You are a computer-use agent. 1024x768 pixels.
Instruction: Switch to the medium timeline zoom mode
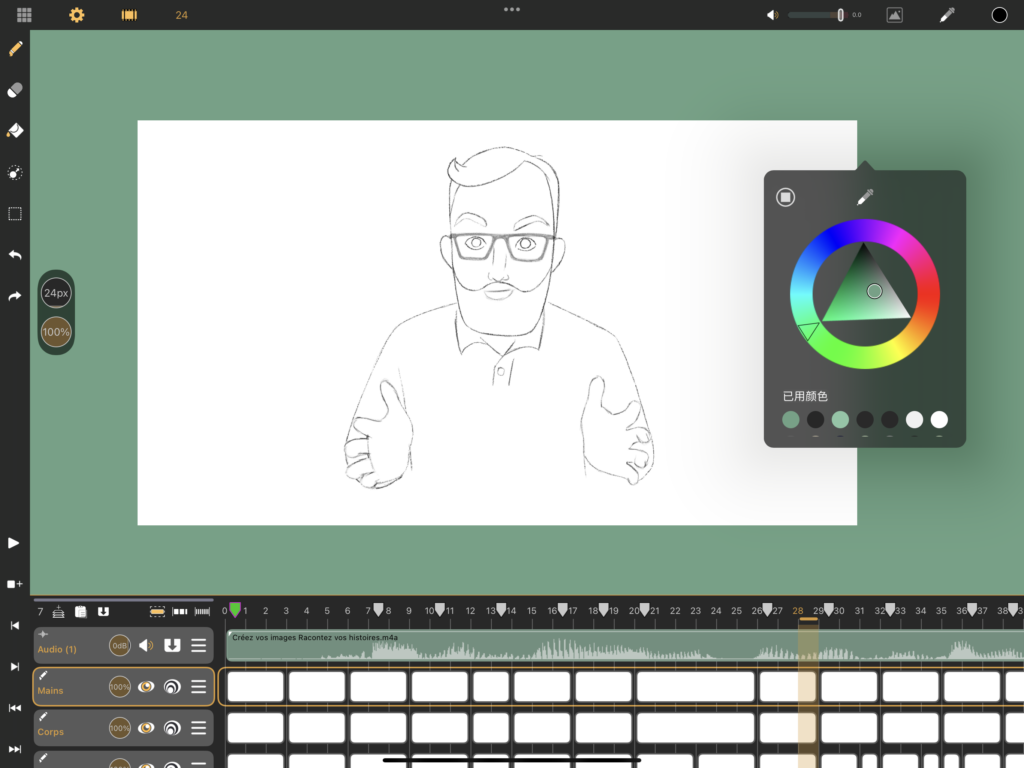point(180,611)
